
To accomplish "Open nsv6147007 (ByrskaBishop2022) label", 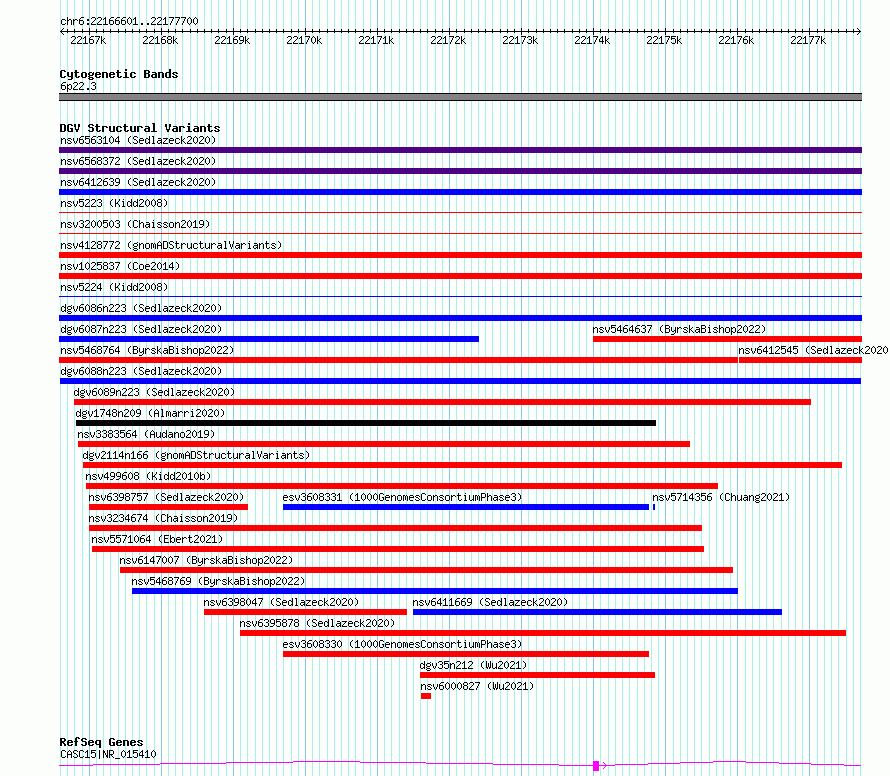I will coord(206,560).
